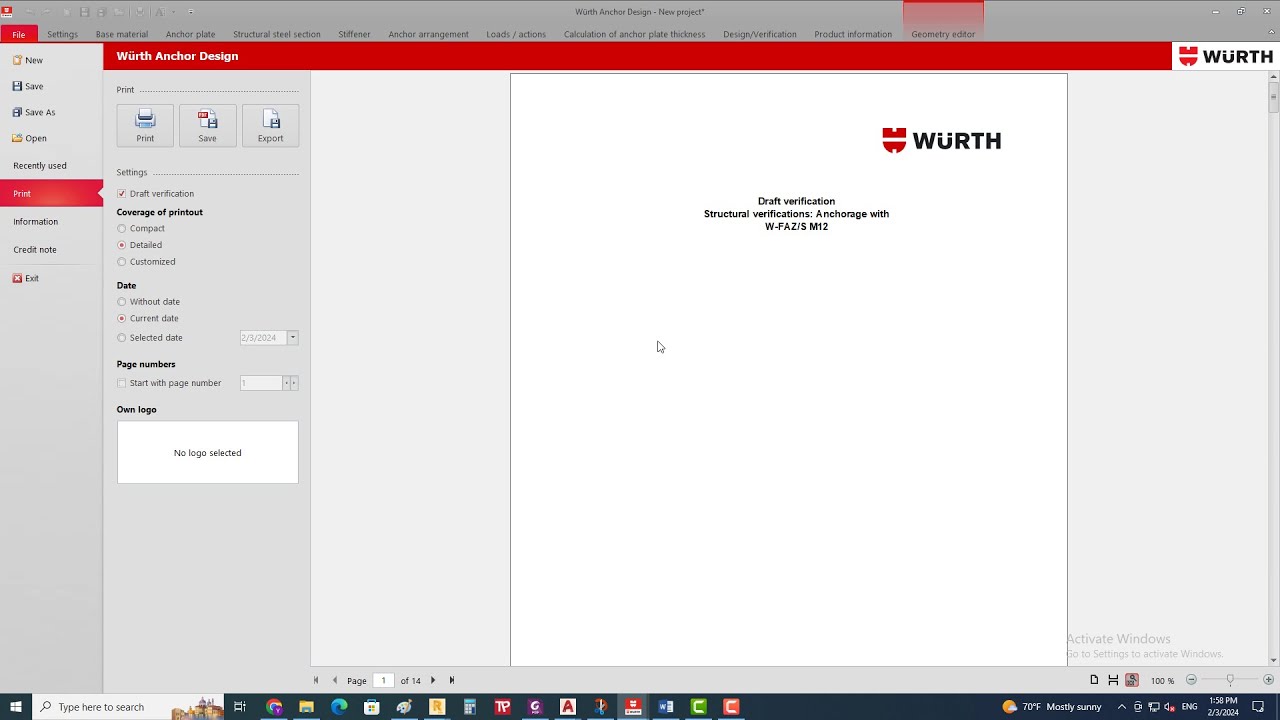Select Detailed coverage of printout
This screenshot has height=720, width=1280.
[x=122, y=245]
